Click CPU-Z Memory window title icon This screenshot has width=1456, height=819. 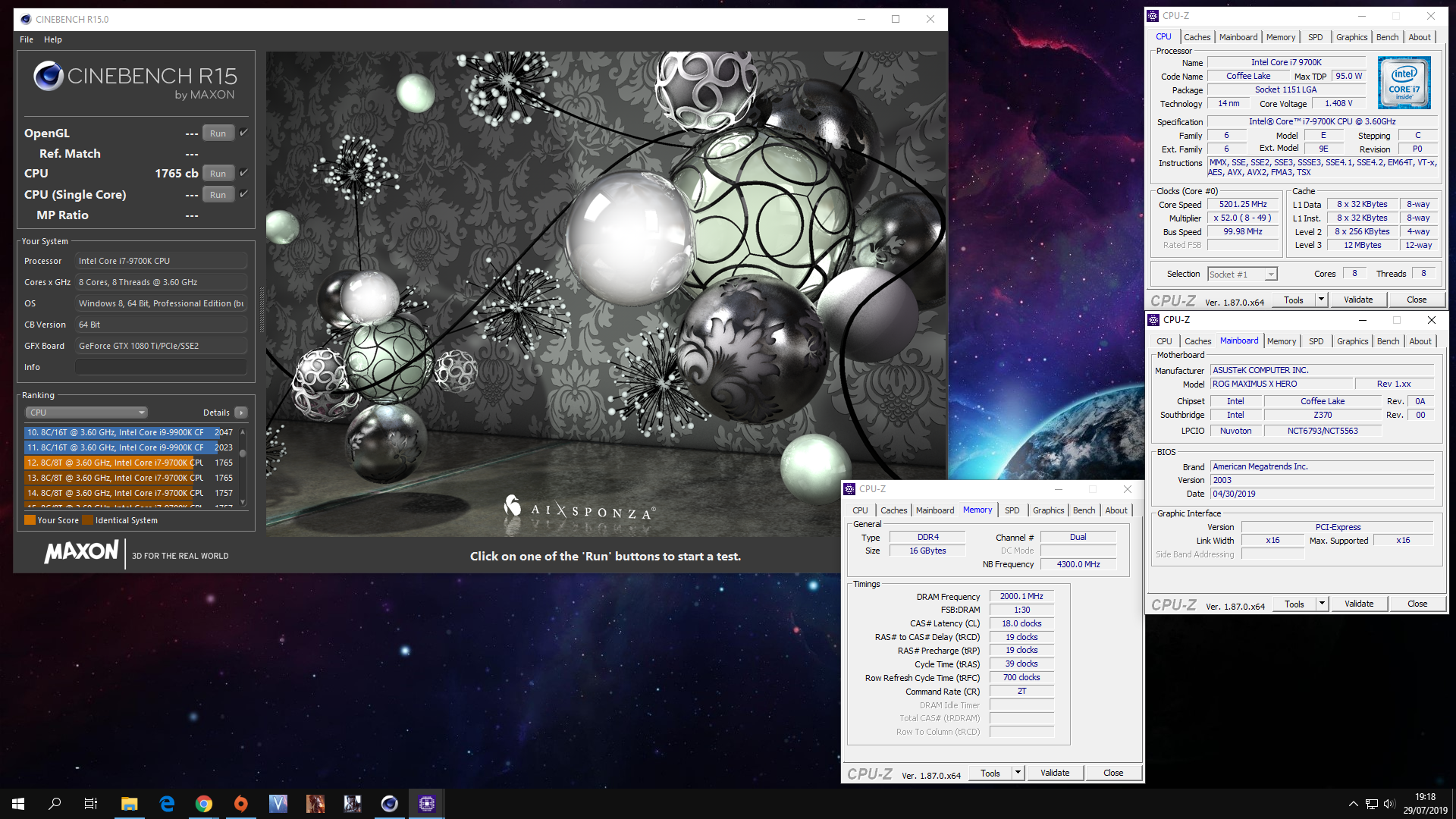(x=850, y=489)
